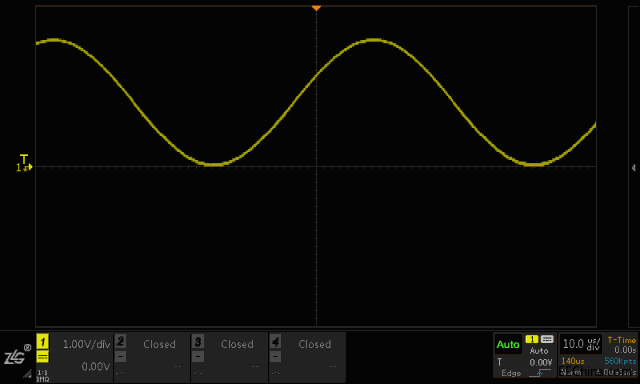Click channel 3 coupling dash icon
This screenshot has width=640, height=384.
[x=198, y=357]
